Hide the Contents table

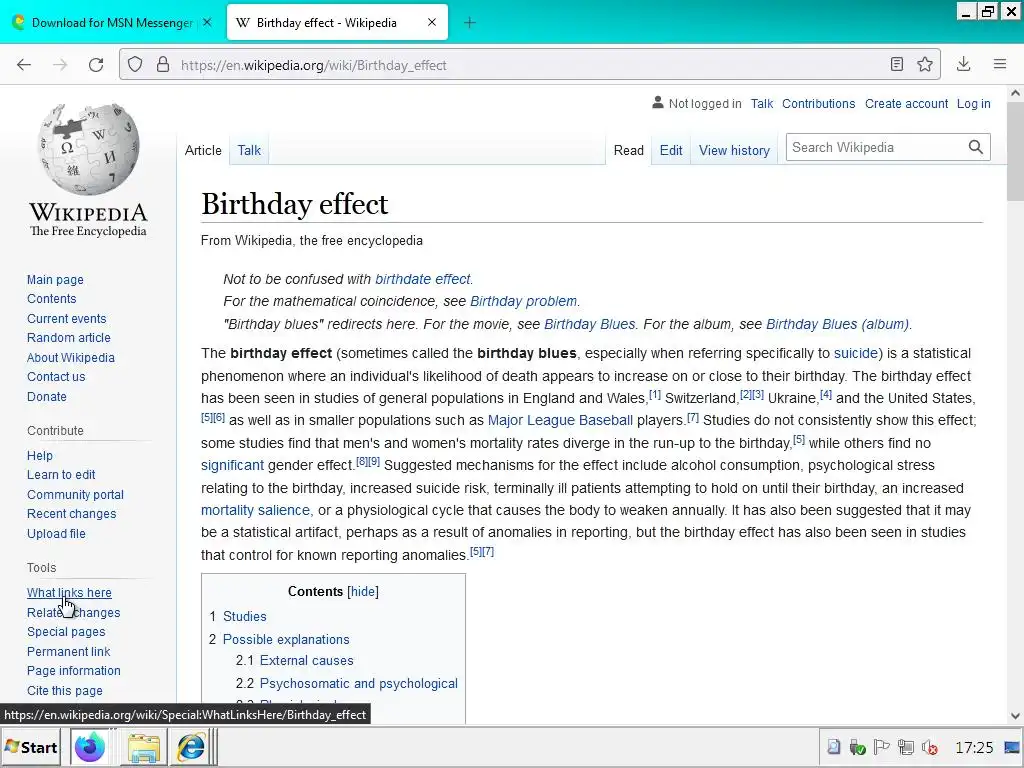(362, 592)
